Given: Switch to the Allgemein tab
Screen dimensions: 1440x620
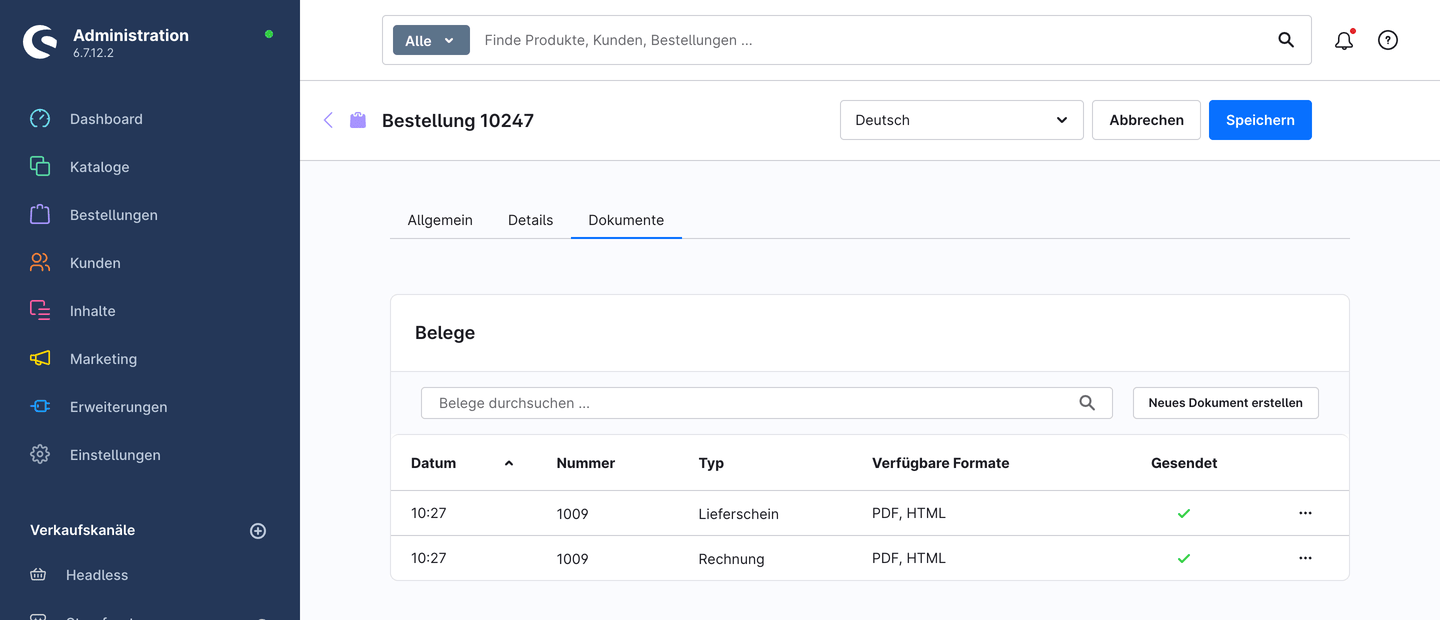Looking at the screenshot, I should [x=440, y=220].
